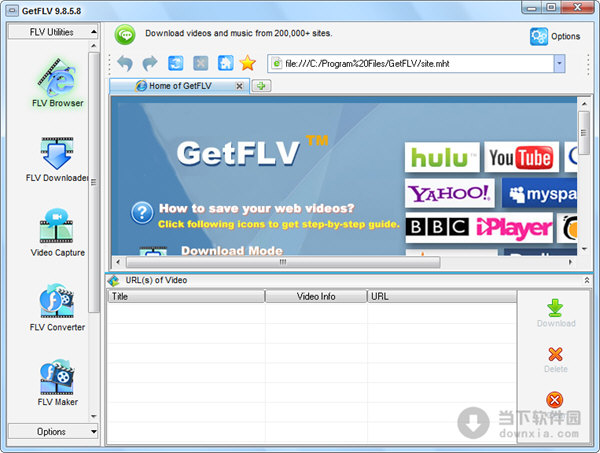Screen dimensions: 600x453
Task: Sort by the Title column header
Action: (x=186, y=296)
